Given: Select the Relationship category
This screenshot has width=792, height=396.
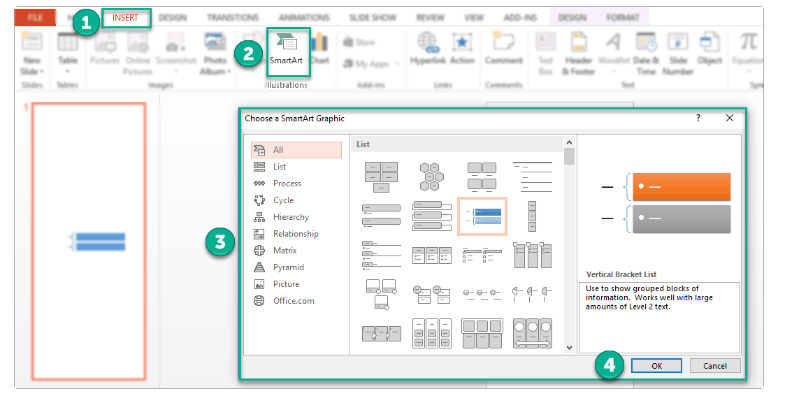Looking at the screenshot, I should [296, 234].
